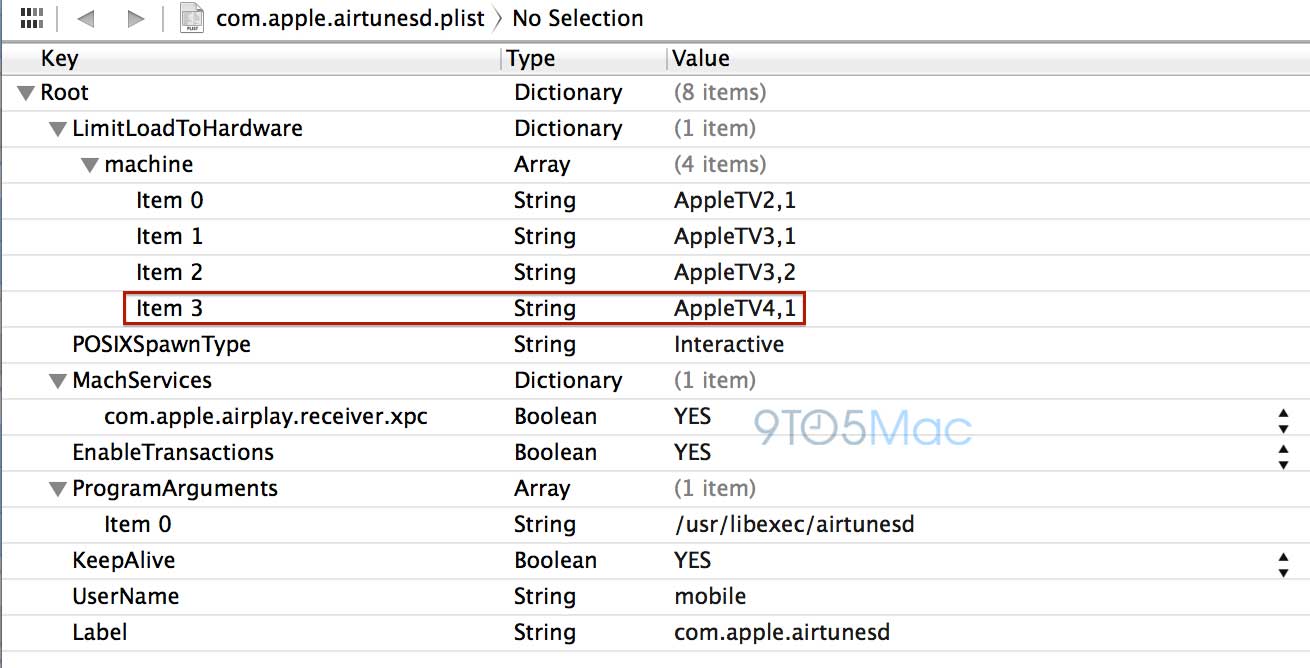Click the plist file icon in the jump bar

pos(191,18)
